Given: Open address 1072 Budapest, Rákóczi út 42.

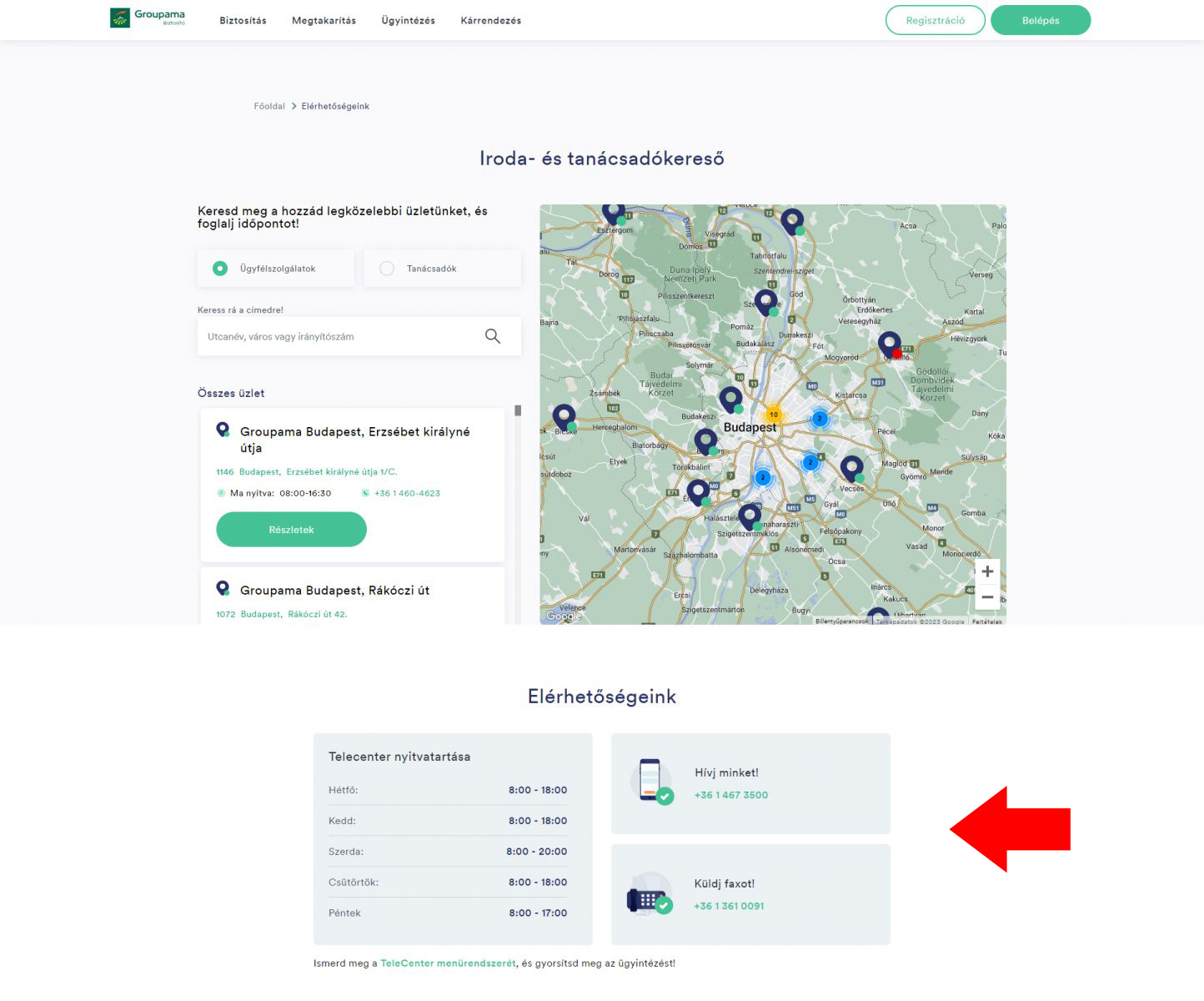Looking at the screenshot, I should (x=282, y=614).
